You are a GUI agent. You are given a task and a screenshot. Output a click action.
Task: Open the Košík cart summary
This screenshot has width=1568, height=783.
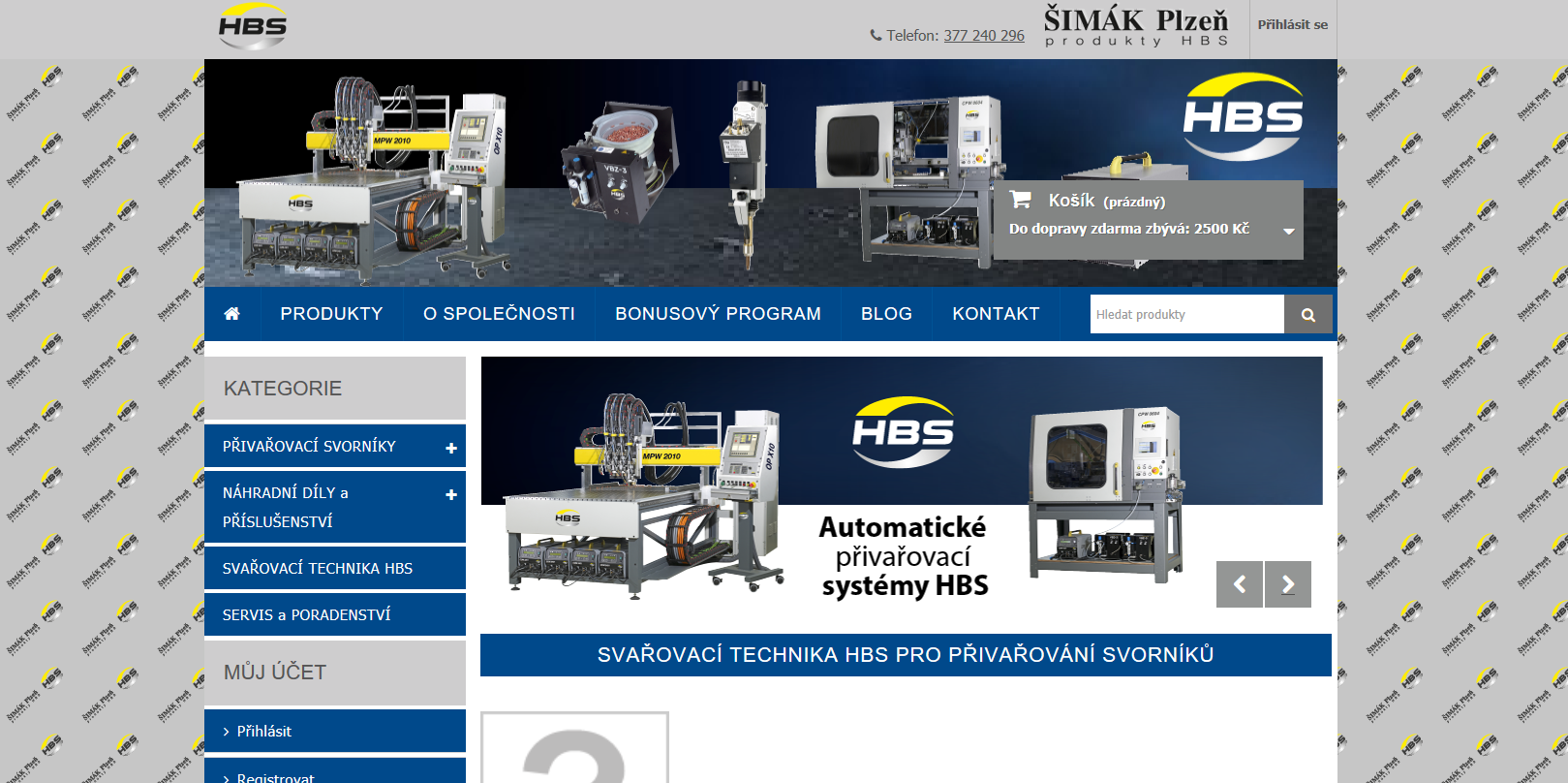(1148, 220)
